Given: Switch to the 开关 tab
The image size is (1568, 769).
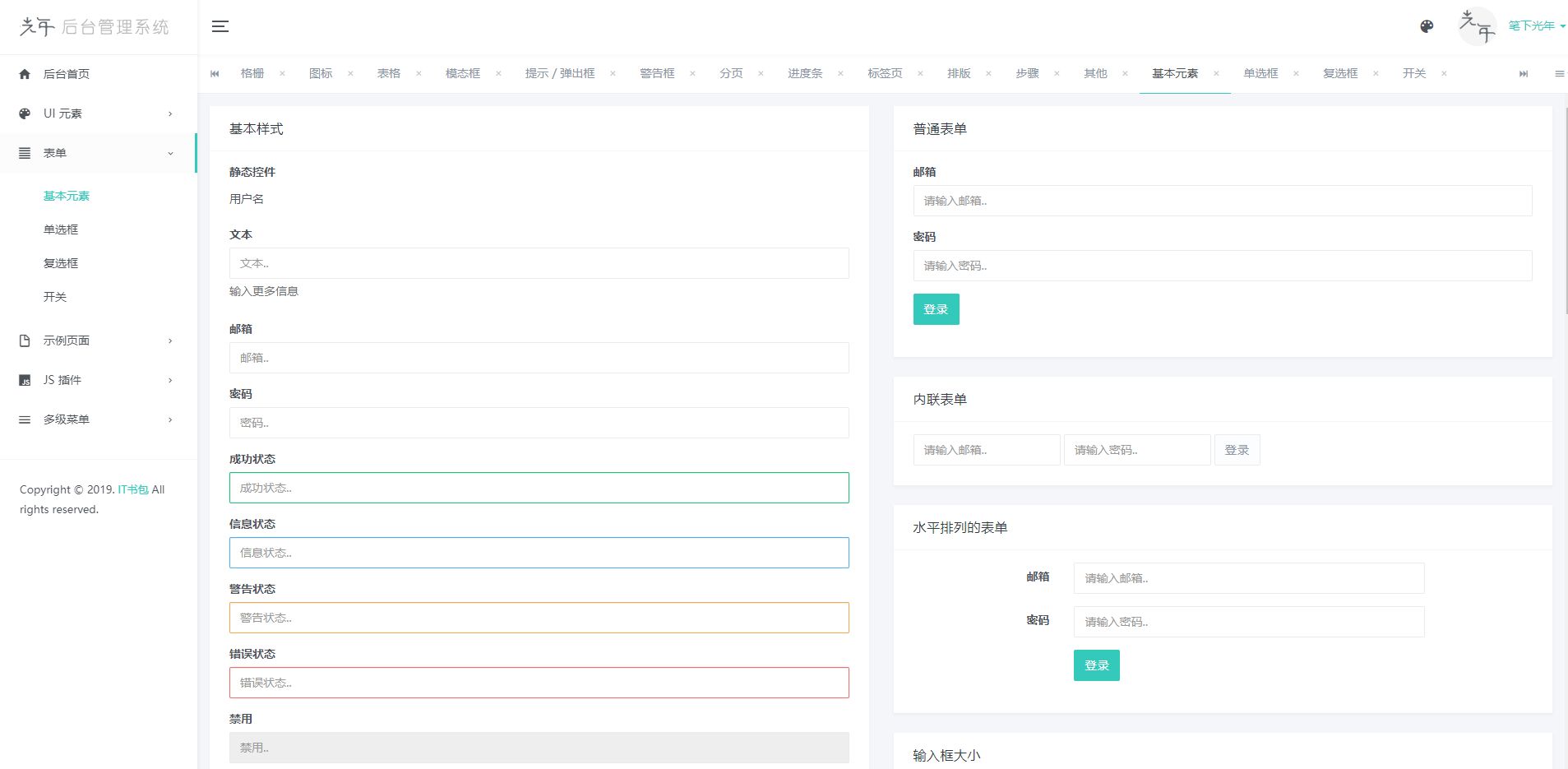Looking at the screenshot, I should coord(1414,74).
